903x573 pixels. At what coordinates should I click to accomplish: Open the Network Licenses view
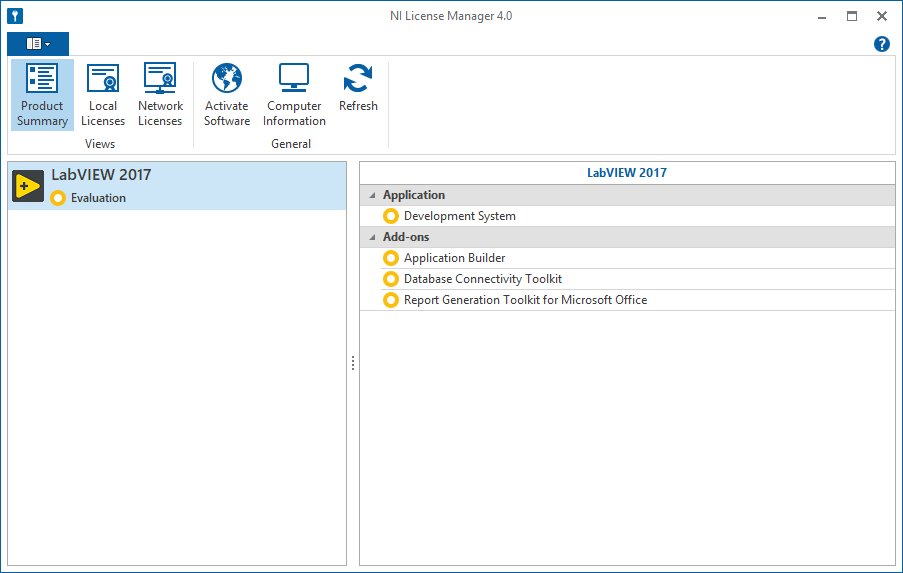point(160,95)
